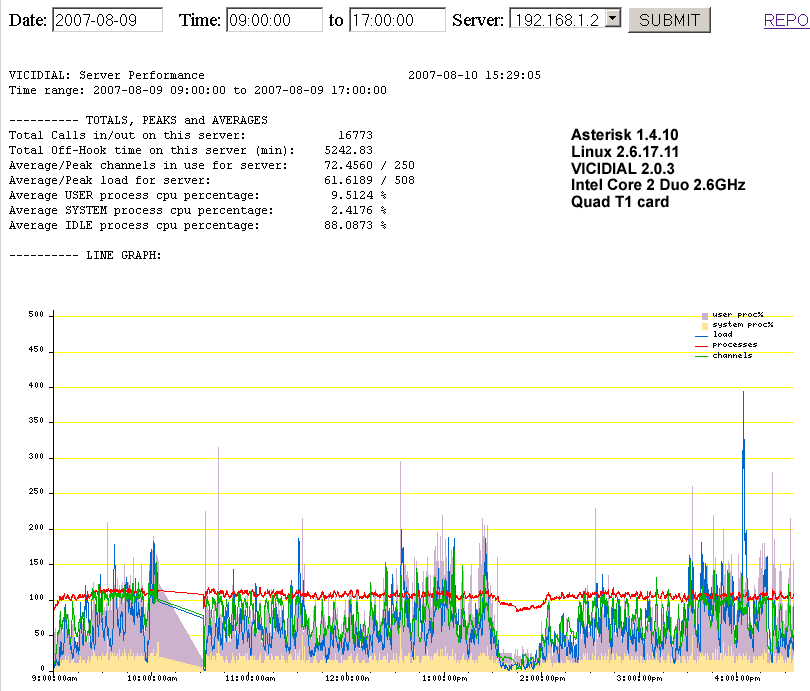810x691 pixels.
Task: Click the 400 y-axis label
Action: (x=36, y=385)
